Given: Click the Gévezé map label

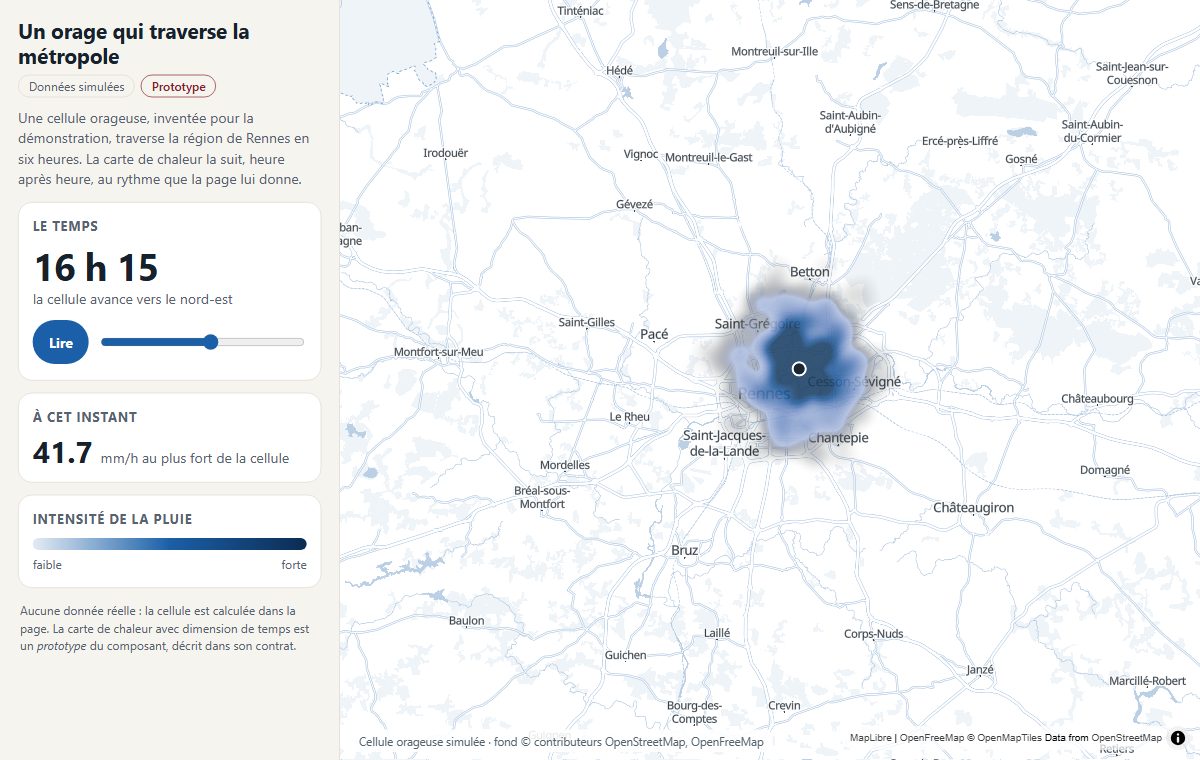Looking at the screenshot, I should pos(635,204).
